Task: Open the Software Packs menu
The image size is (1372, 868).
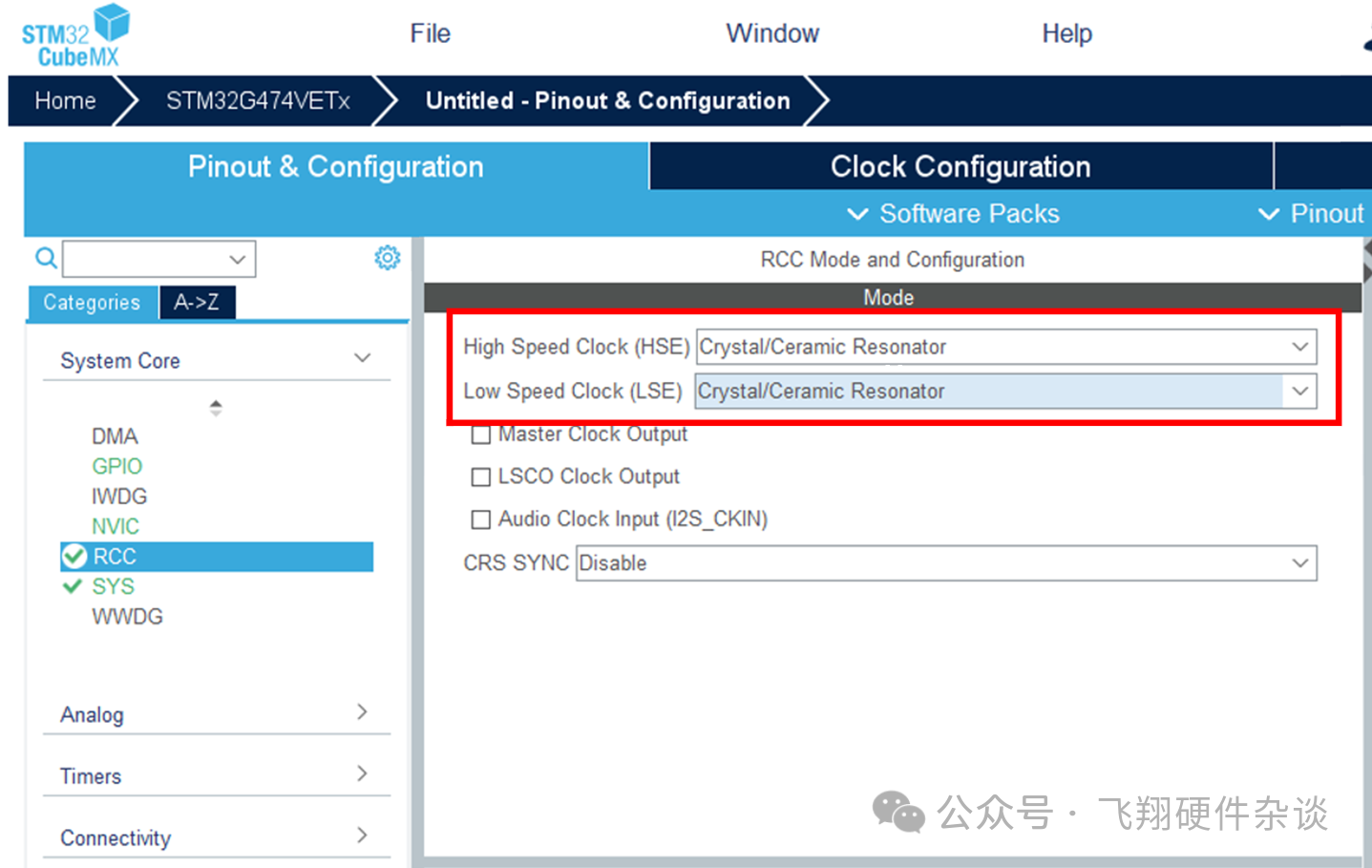Action: point(953,214)
